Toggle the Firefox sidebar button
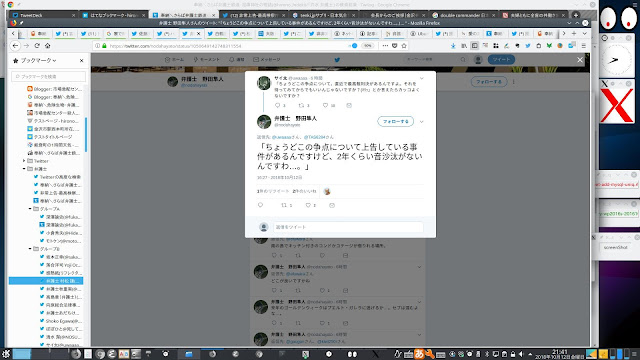640x360 pixels. [474, 46]
